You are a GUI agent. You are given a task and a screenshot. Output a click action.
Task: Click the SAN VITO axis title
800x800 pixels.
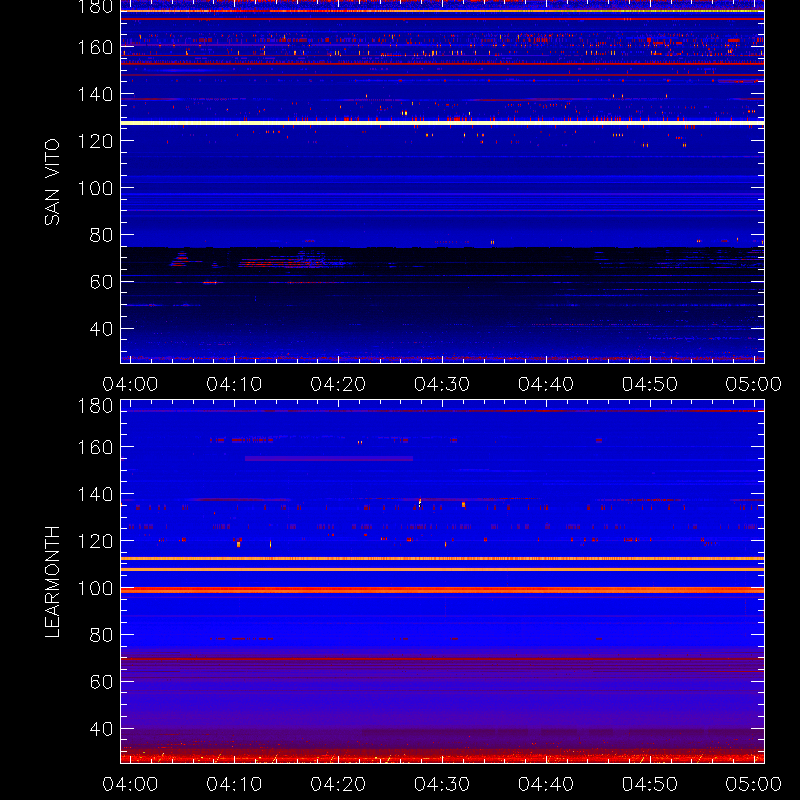coord(52,182)
